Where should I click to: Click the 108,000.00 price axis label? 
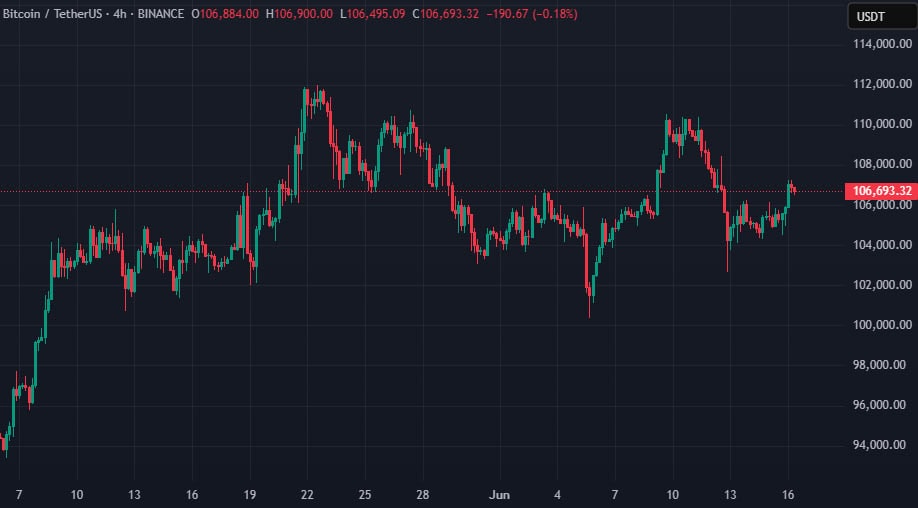pyautogui.click(x=882, y=164)
